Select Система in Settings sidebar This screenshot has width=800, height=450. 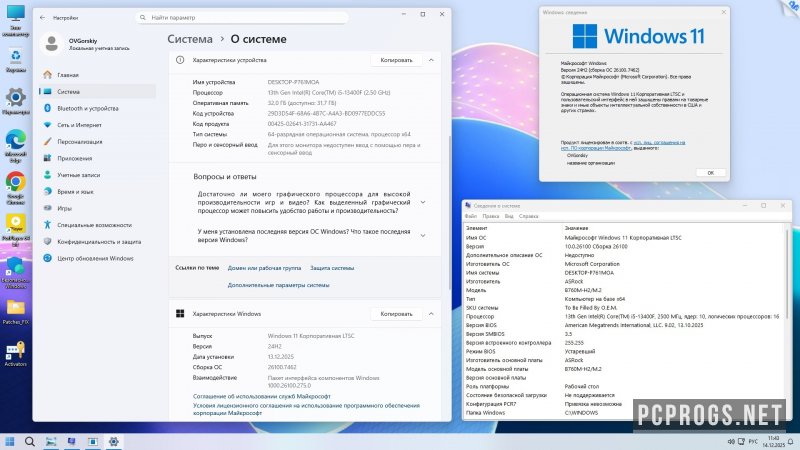pos(97,92)
